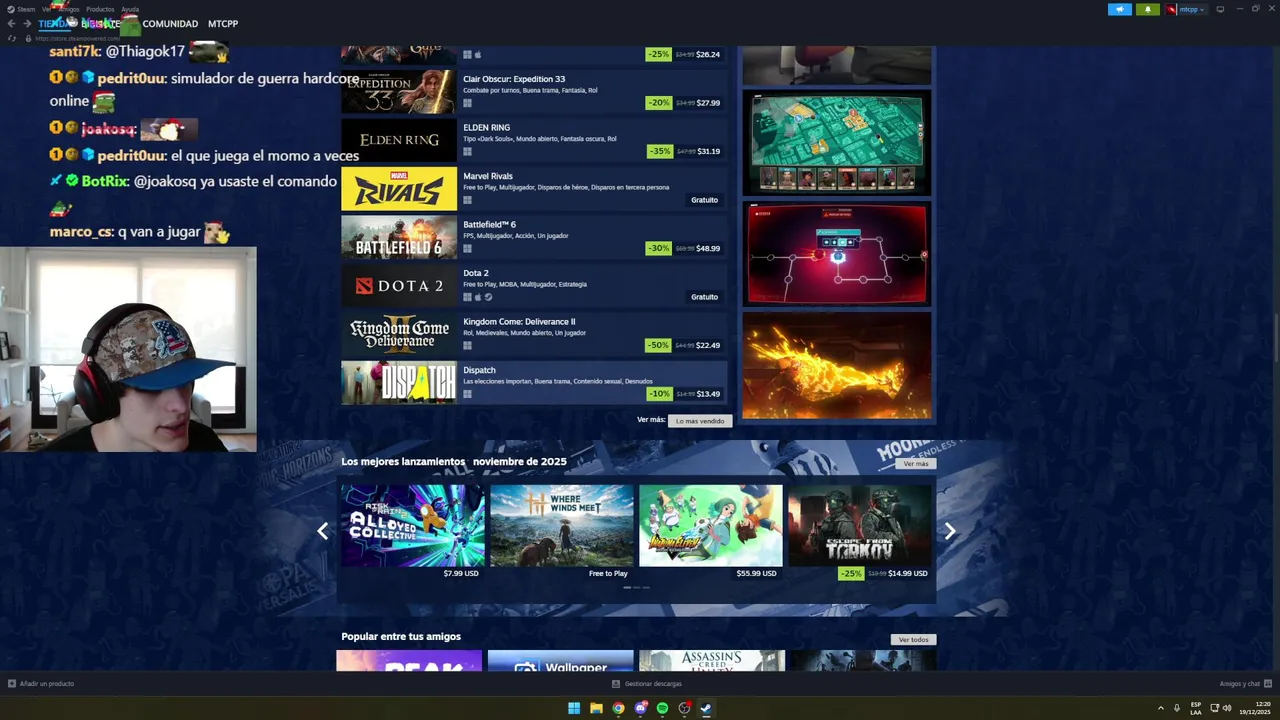Screen dimensions: 1280x720
Task: Open the Steam menu
Action: point(26,9)
